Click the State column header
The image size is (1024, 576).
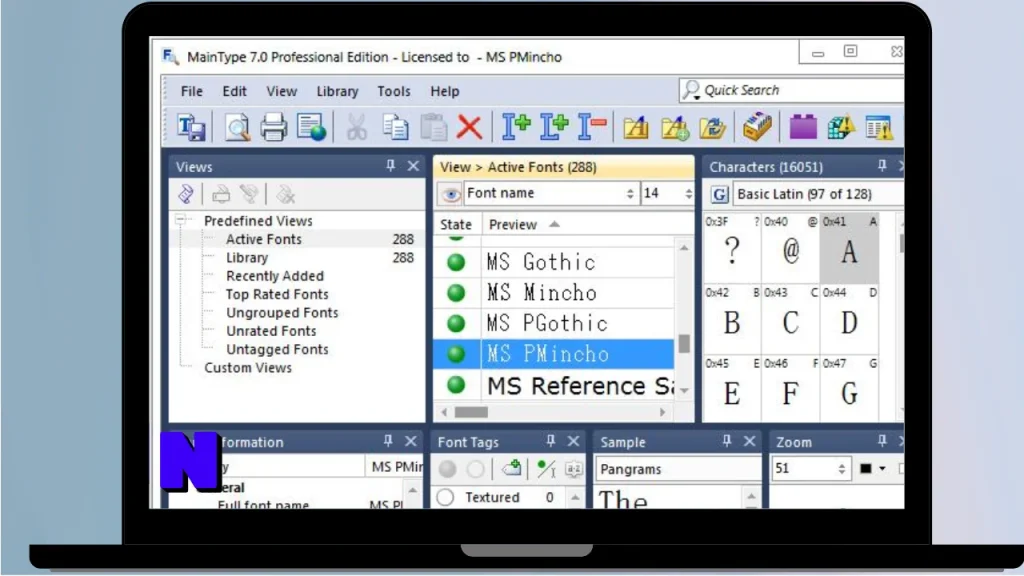[456, 225]
